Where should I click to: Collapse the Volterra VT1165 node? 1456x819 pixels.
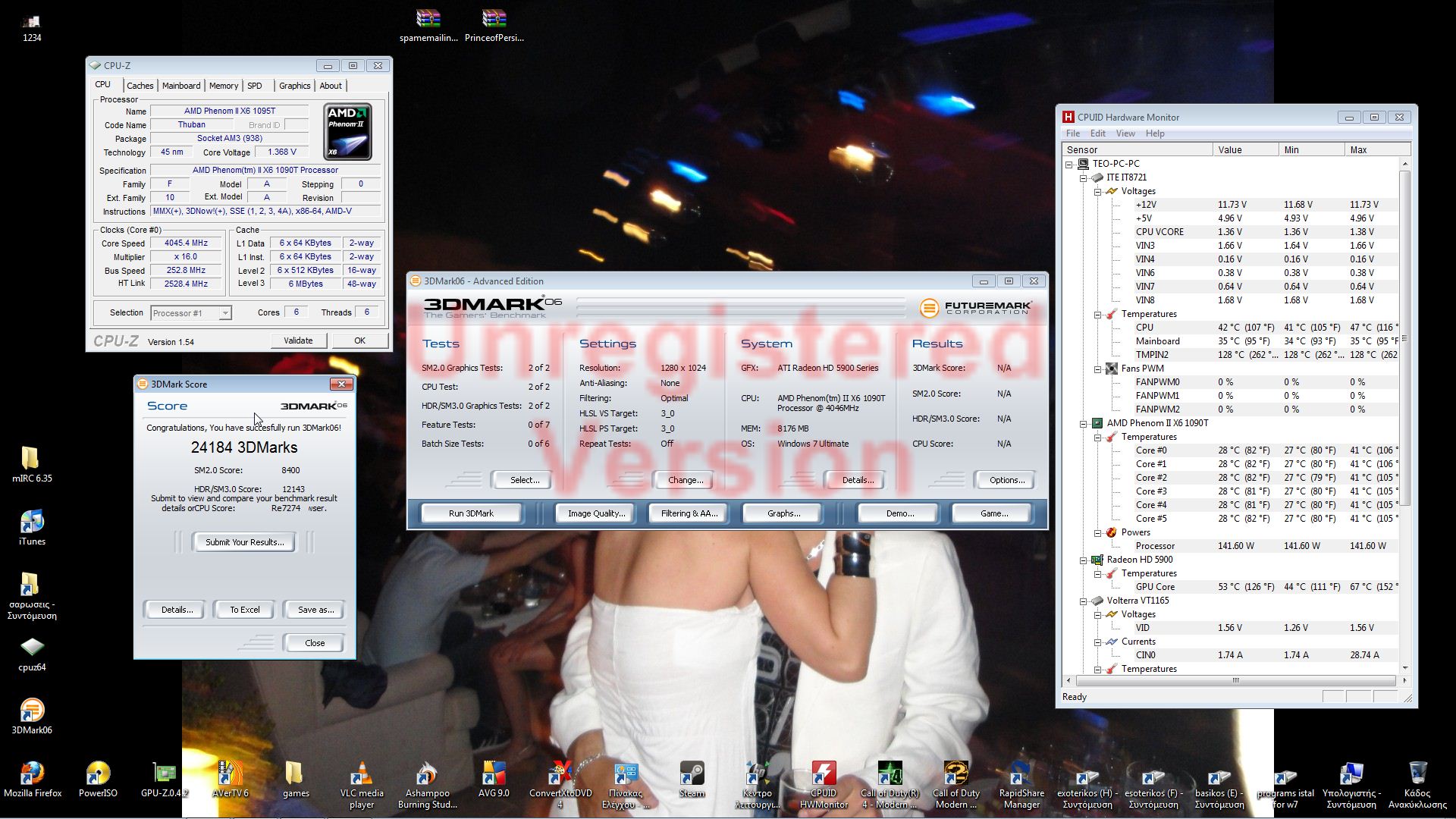(x=1084, y=601)
